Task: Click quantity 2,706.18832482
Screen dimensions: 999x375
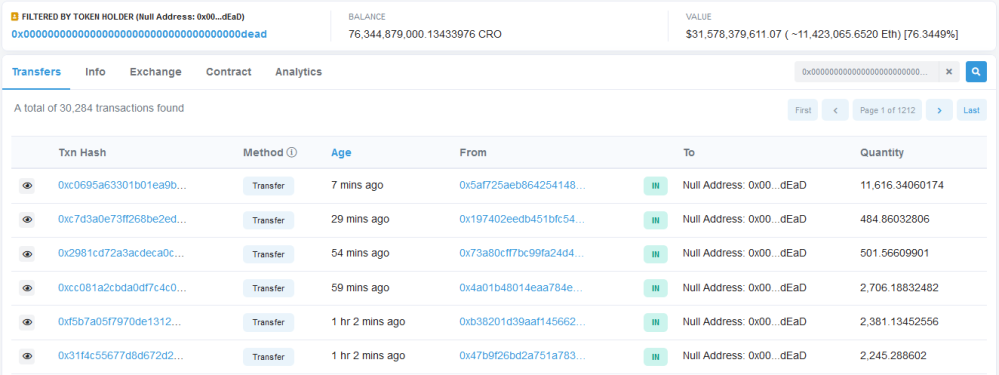Action: click(899, 288)
